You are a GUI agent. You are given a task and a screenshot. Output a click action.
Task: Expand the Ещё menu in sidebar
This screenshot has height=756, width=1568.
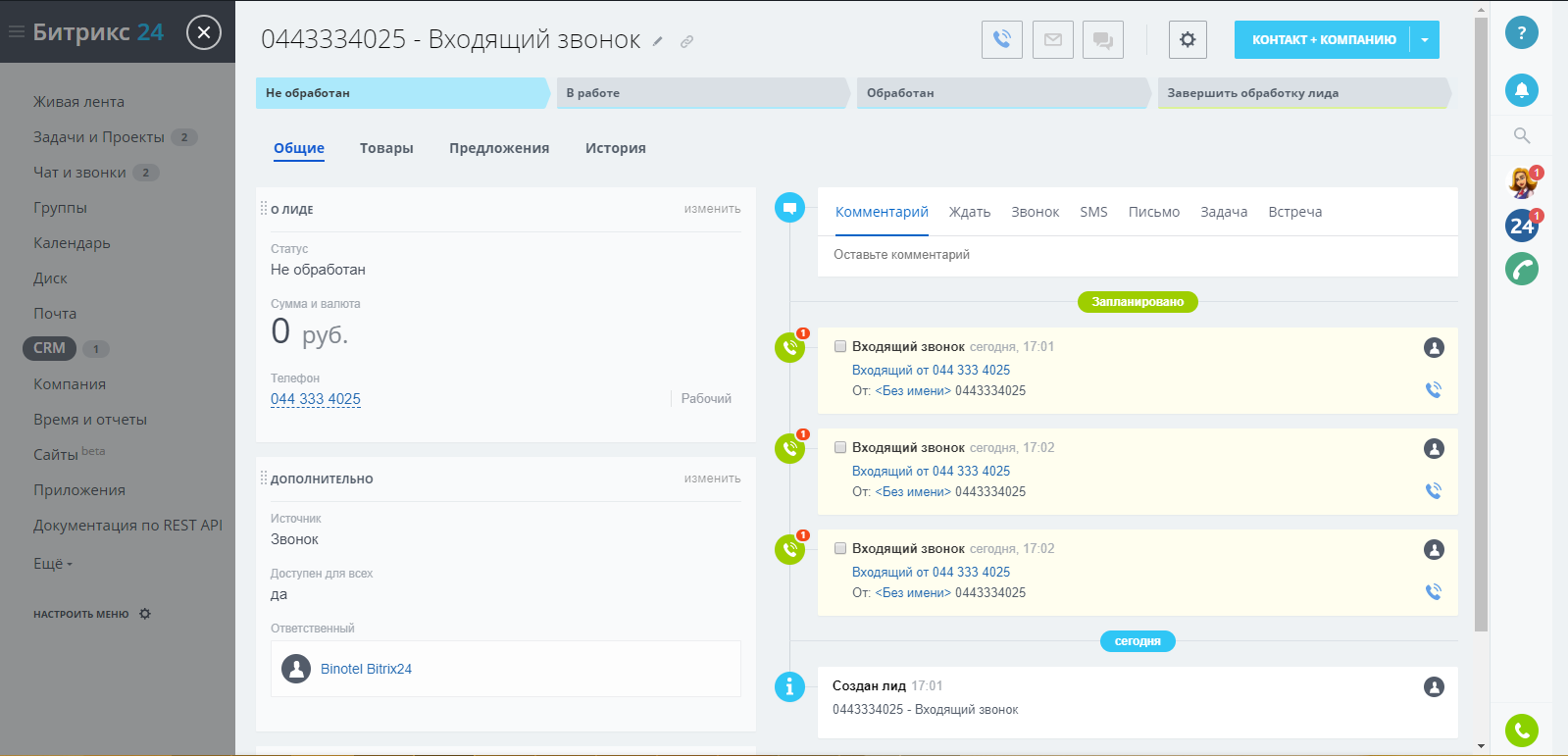(53, 564)
